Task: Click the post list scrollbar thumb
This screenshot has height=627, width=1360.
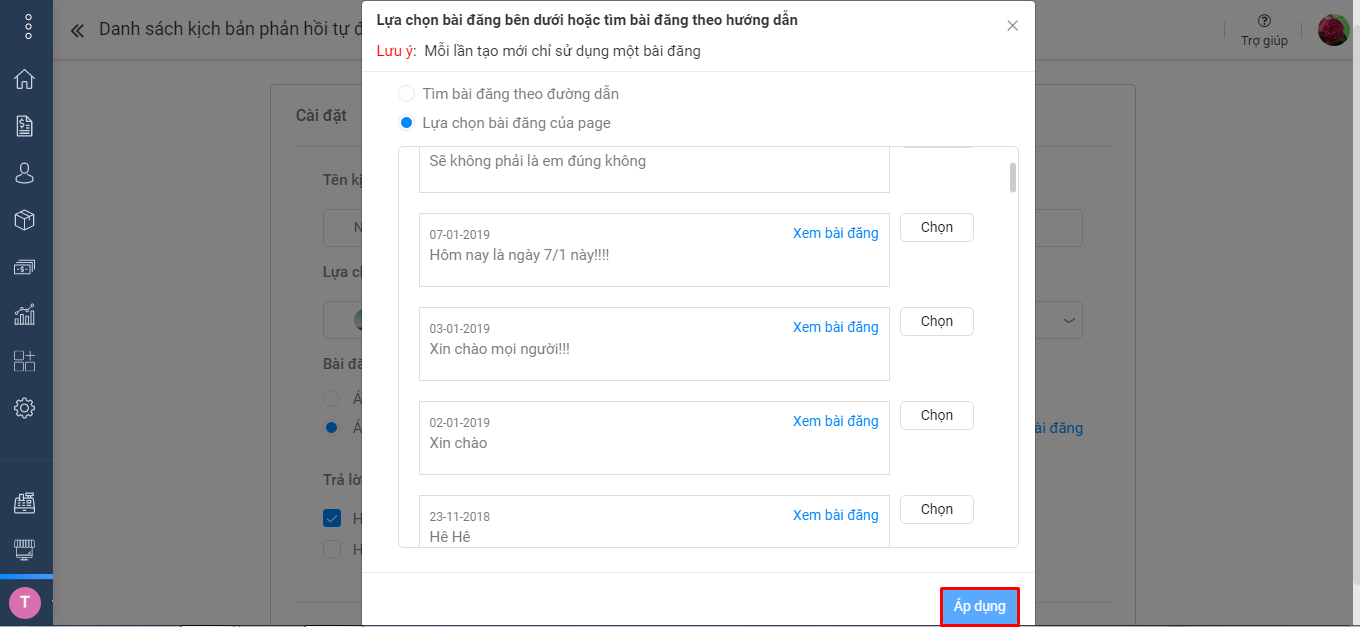Action: pos(1013,177)
